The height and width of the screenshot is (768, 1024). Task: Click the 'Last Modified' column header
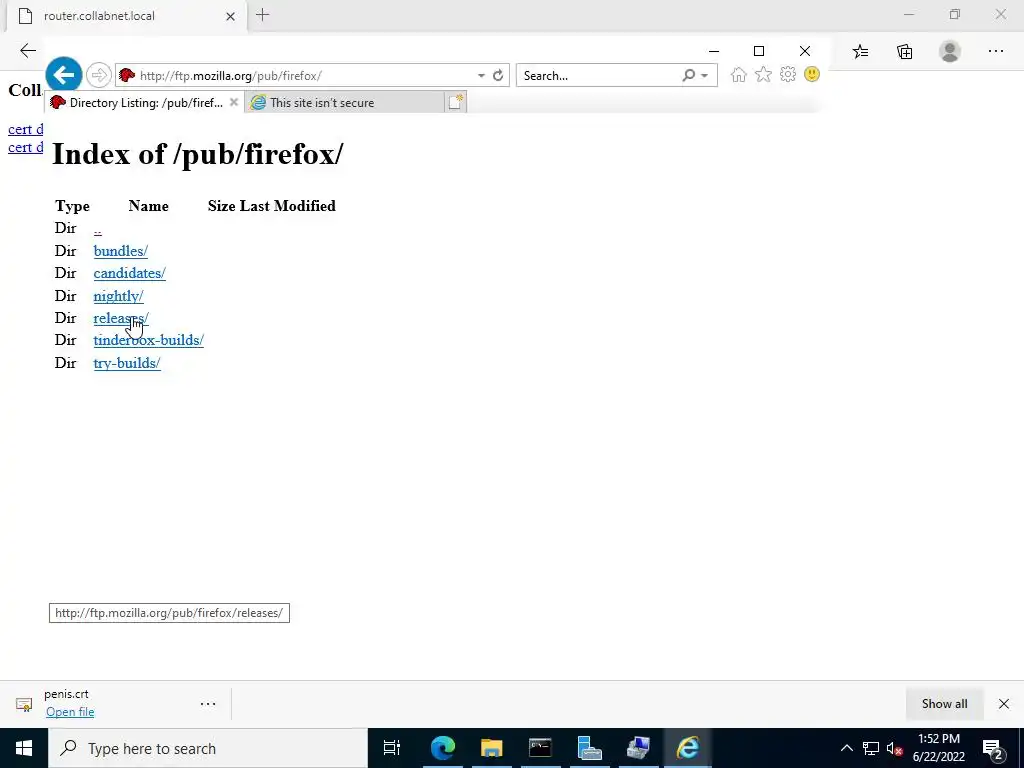(x=287, y=206)
